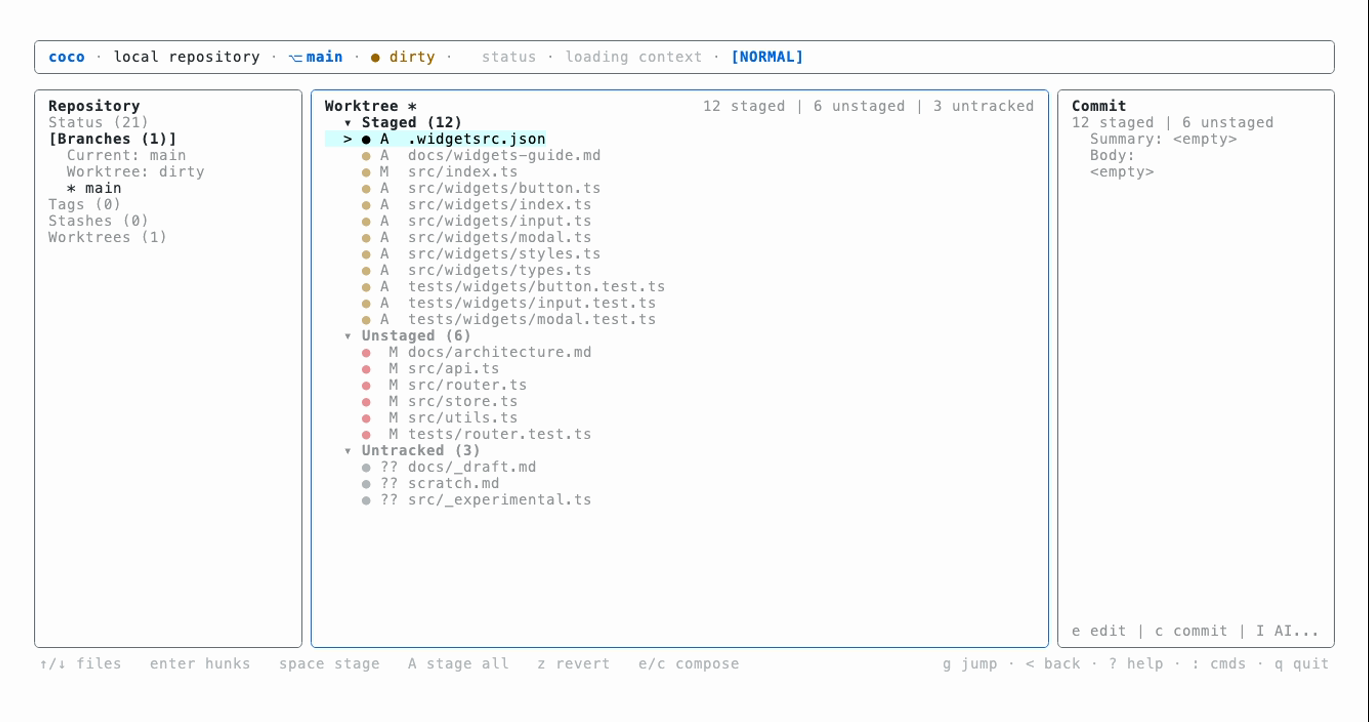Select the * main branch entry
Image resolution: width=1369 pixels, height=722 pixels.
94,188
